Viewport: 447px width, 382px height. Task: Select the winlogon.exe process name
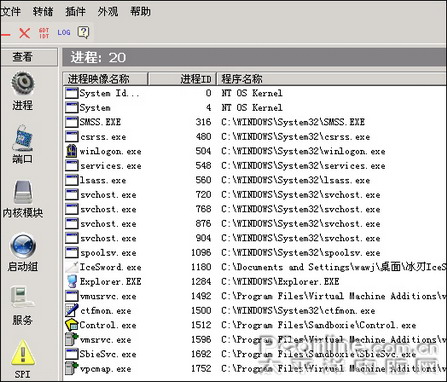tap(110, 151)
